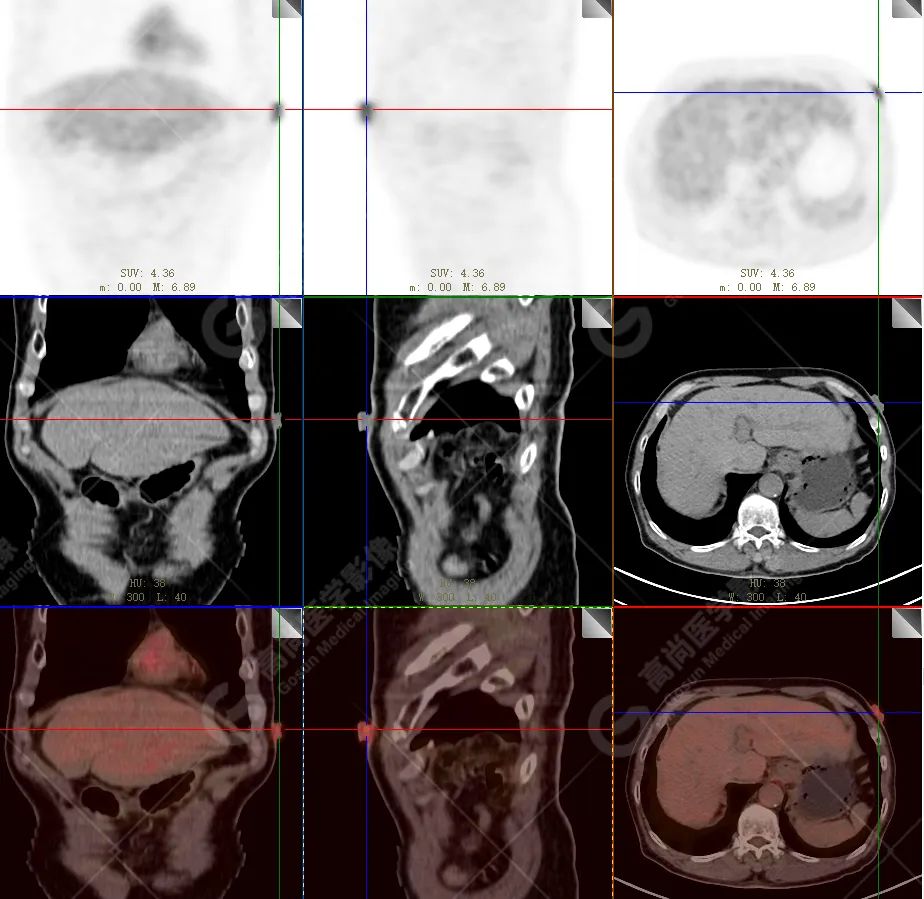The image size is (924, 899).
Task: Click the W: 300 L: 40 label in axial CT
Action: (767, 597)
